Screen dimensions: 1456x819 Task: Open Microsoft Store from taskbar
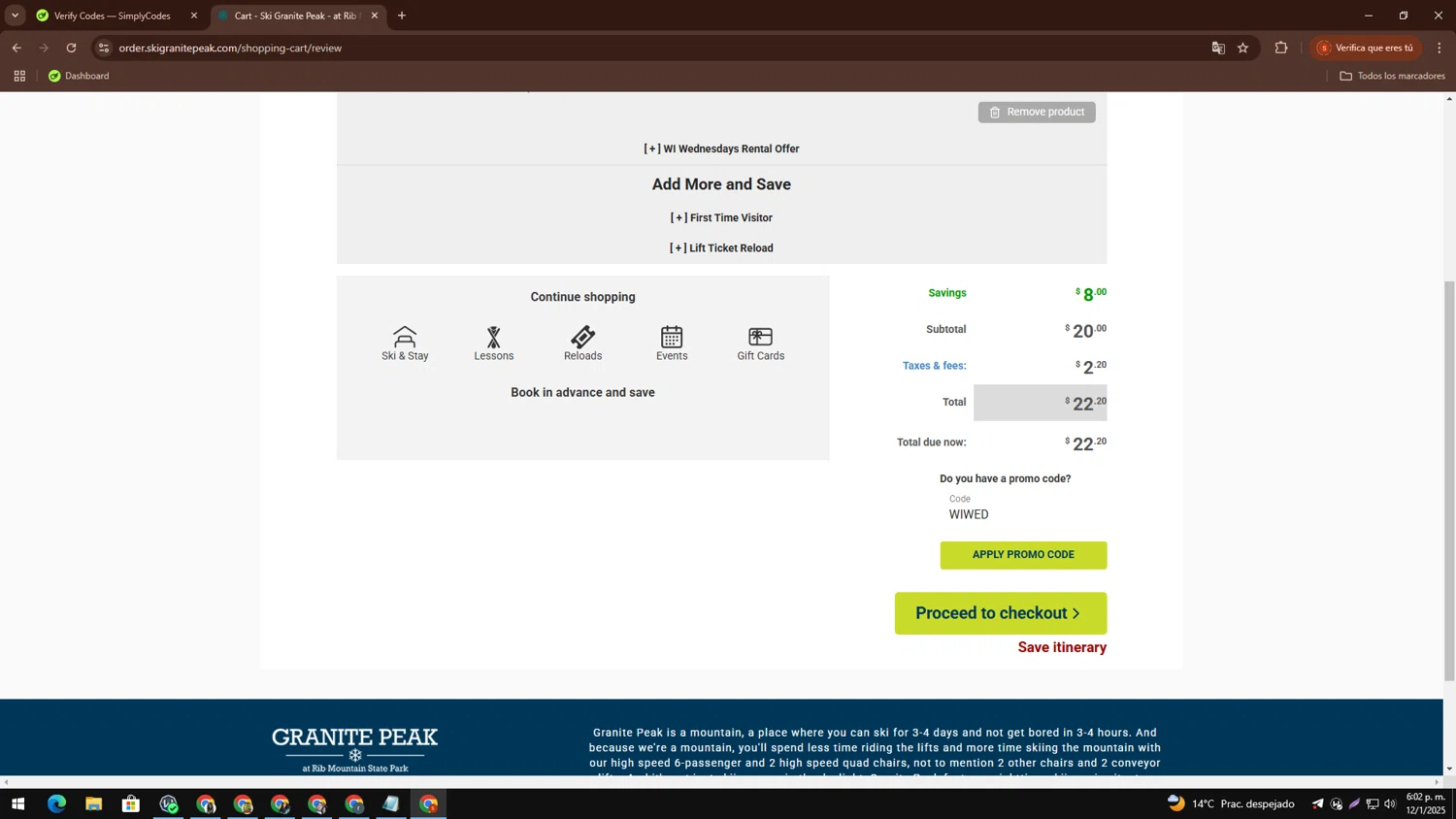(130, 804)
